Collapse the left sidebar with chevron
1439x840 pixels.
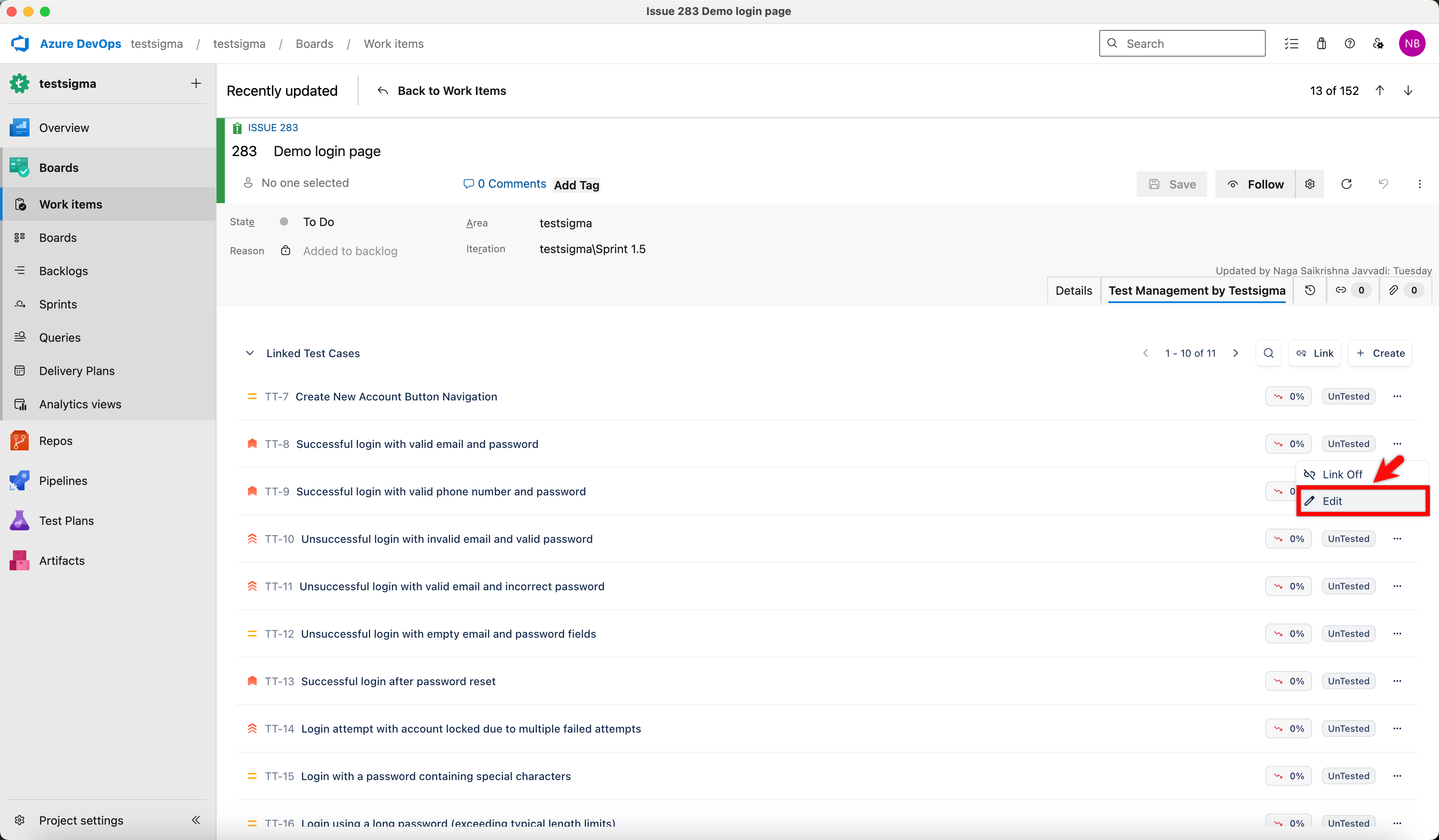pyautogui.click(x=196, y=820)
